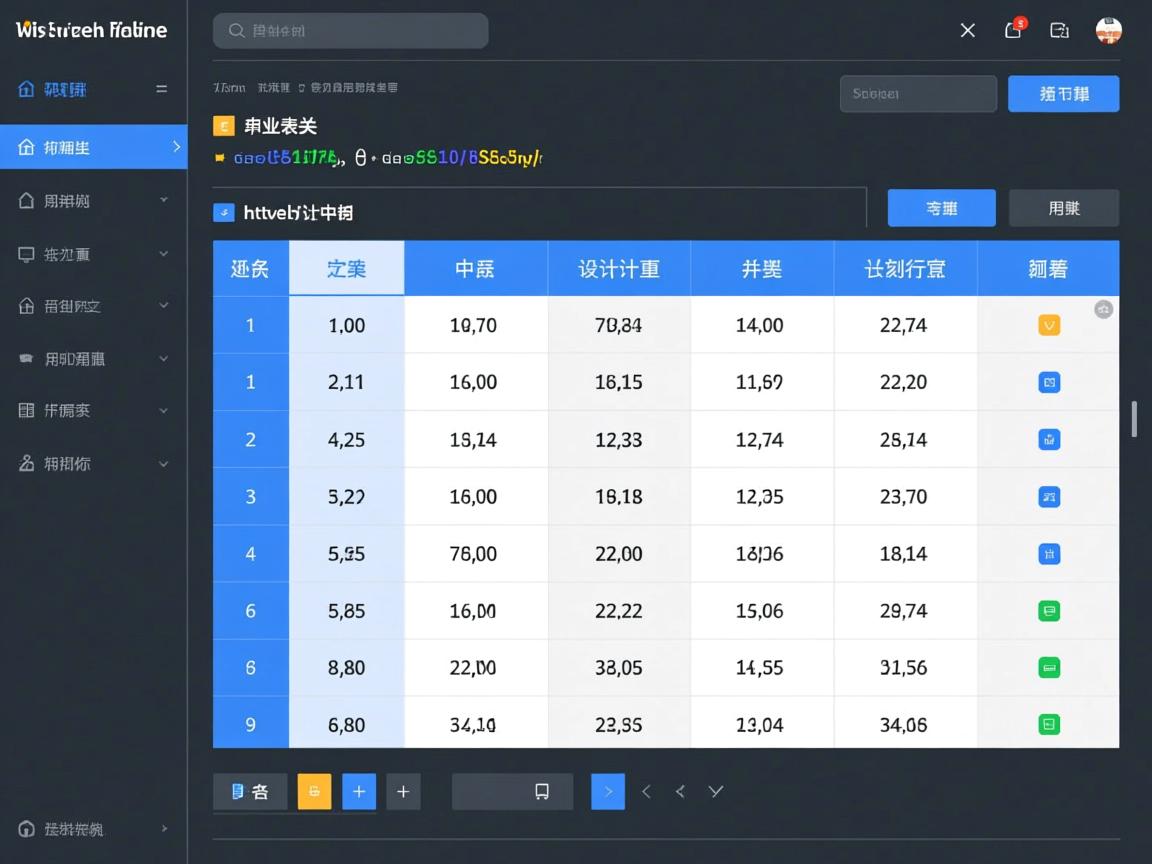1152x864 pixels.
Task: Open the notification bell with red badge
Action: pos(1013,31)
